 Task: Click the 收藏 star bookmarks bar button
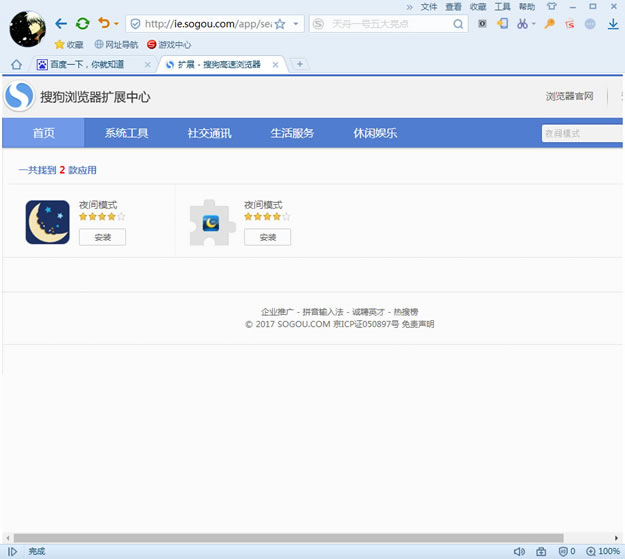(x=69, y=45)
